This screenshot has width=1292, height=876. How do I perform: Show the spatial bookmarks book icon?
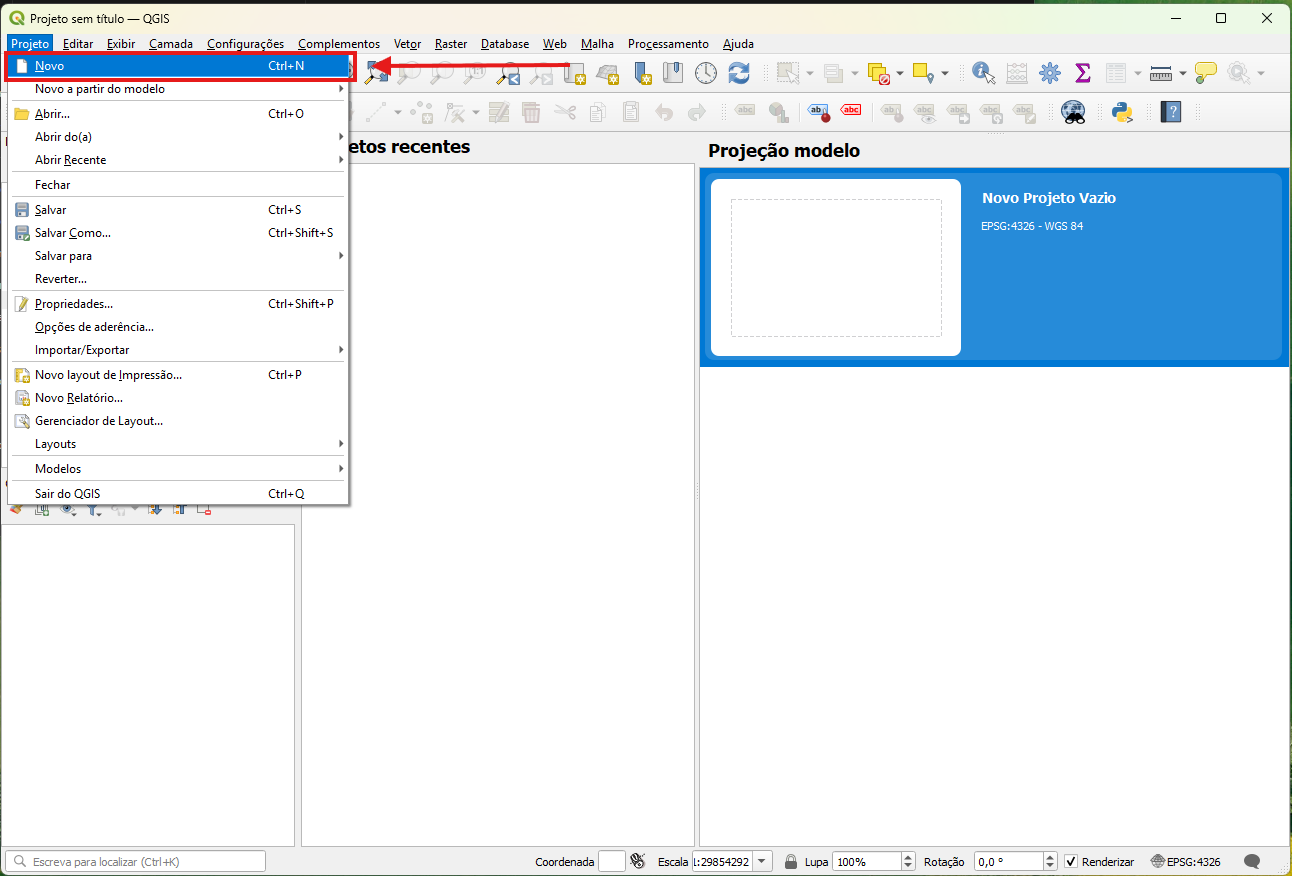[673, 72]
